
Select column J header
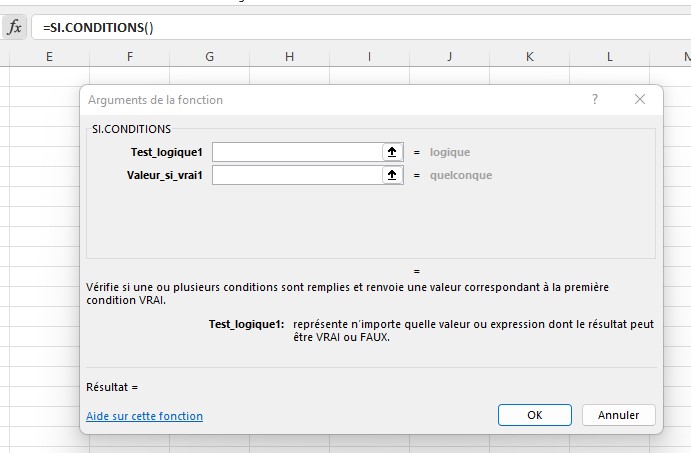pyautogui.click(x=449, y=57)
